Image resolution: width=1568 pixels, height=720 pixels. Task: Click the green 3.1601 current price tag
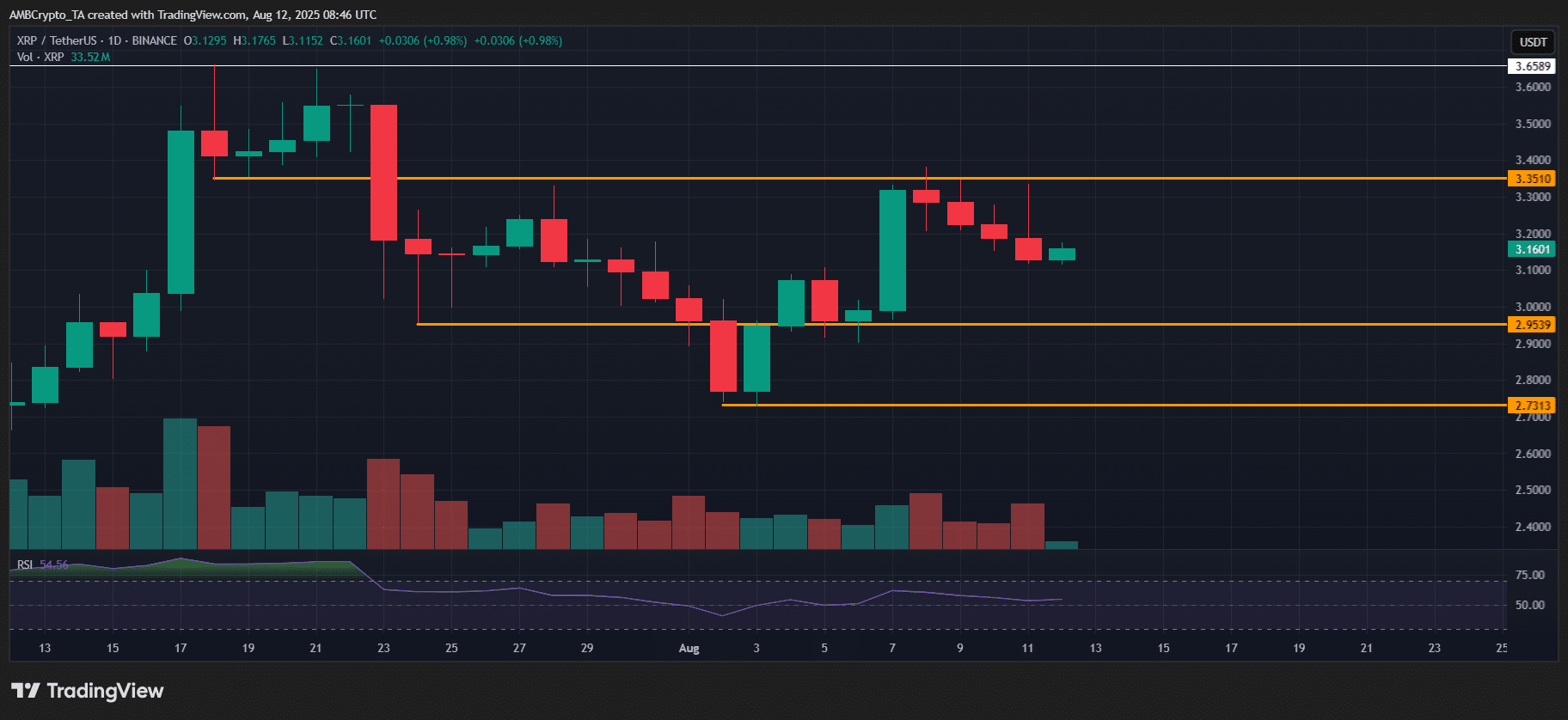1532,249
